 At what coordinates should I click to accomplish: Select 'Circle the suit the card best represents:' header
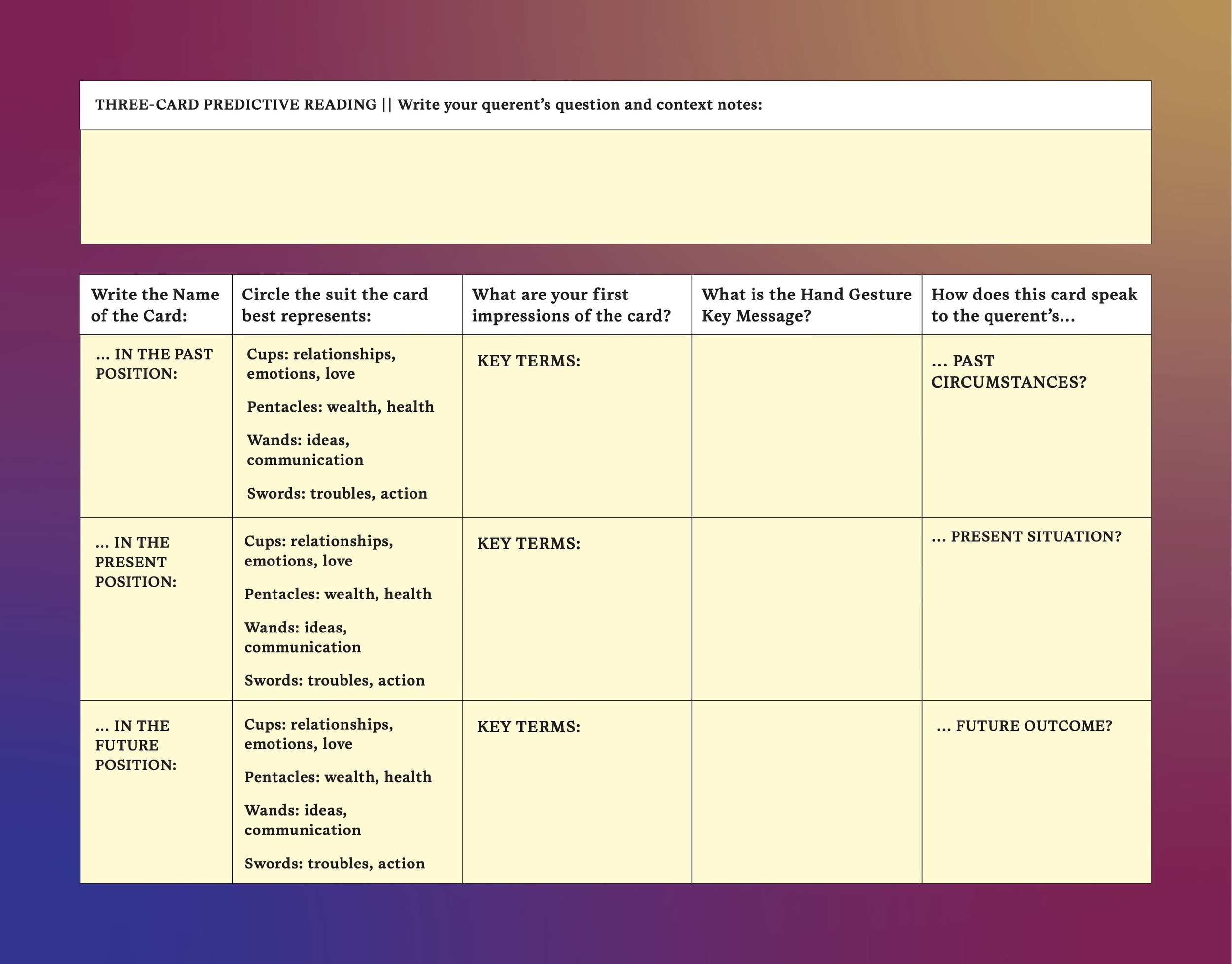click(x=335, y=305)
